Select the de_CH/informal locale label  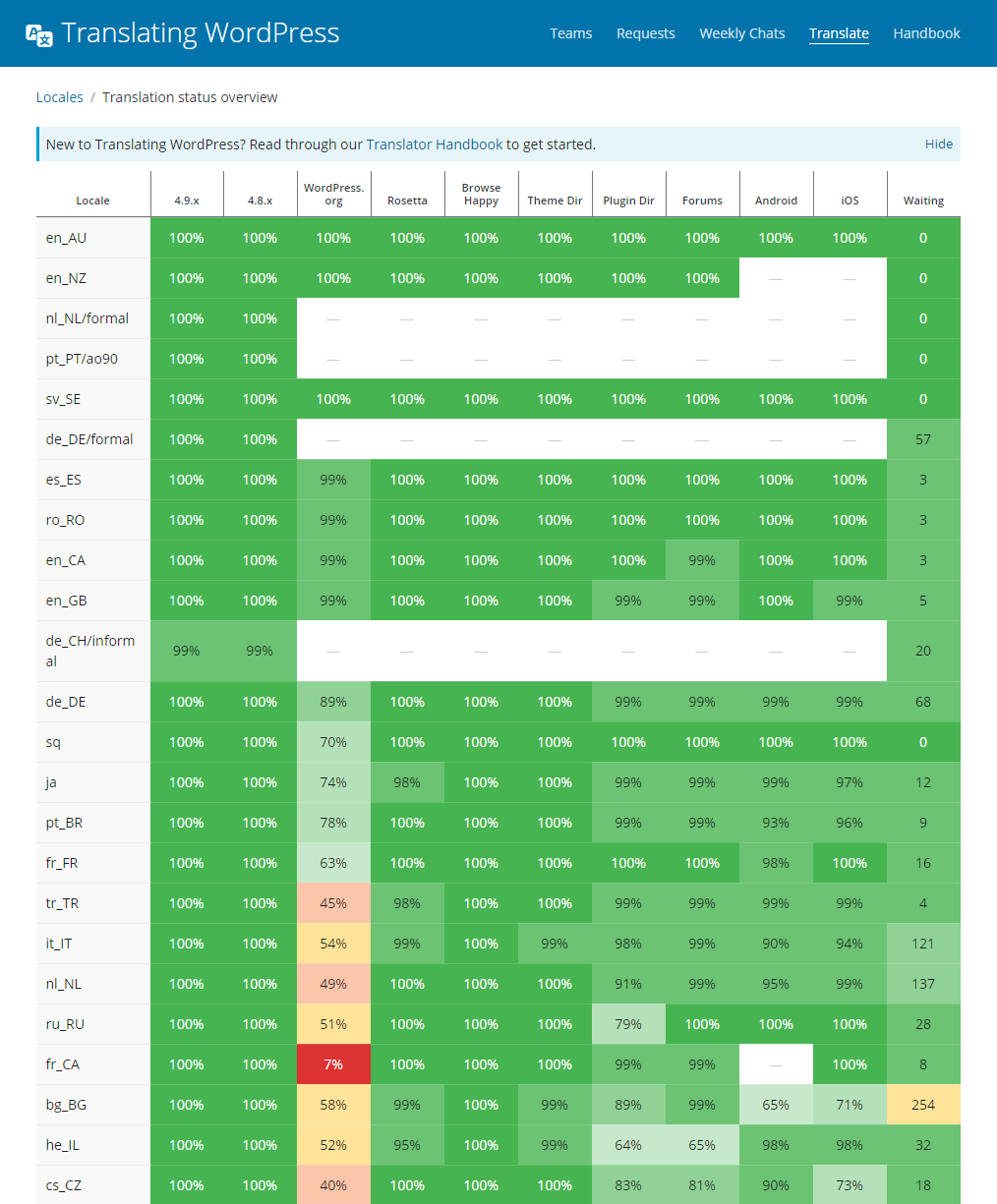[90, 651]
